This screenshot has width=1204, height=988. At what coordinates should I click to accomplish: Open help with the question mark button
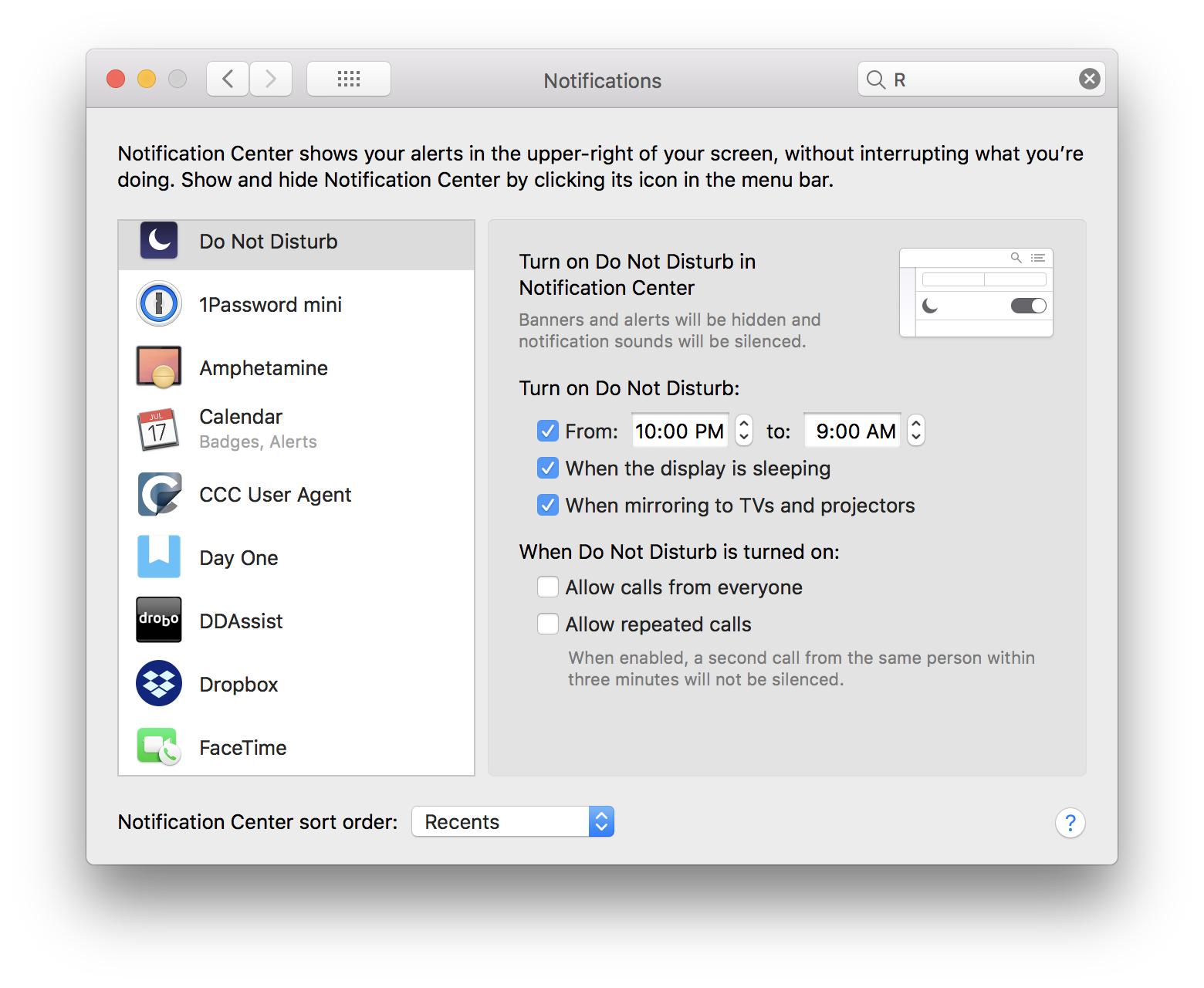pos(1070,823)
